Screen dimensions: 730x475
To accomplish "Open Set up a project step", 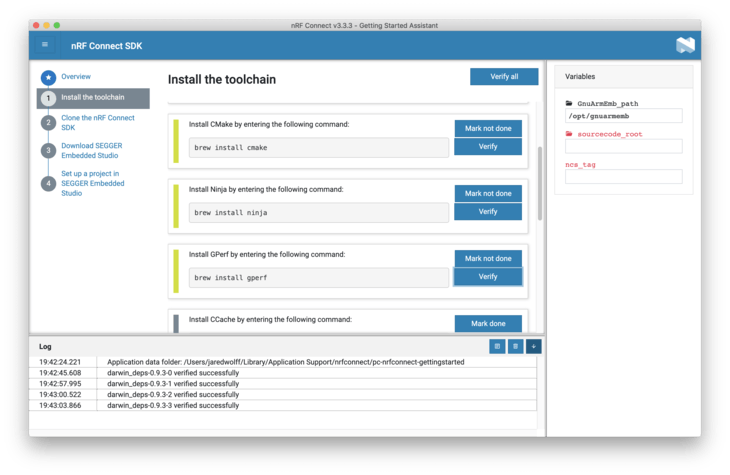I will pyautogui.click(x=93, y=183).
